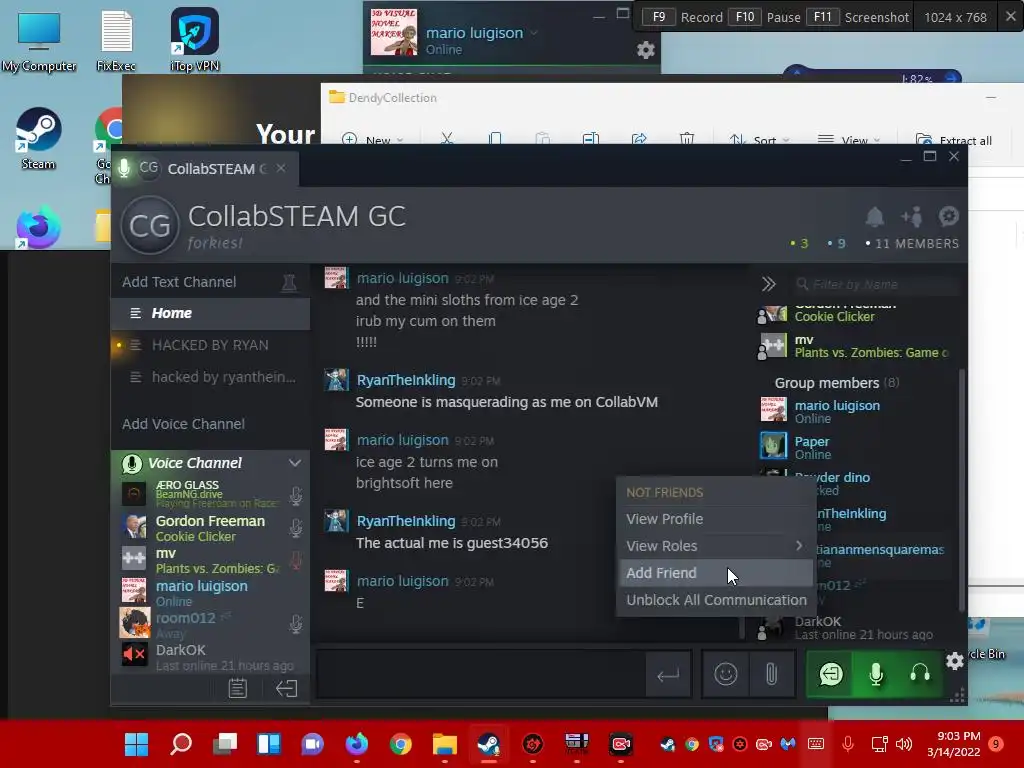
Task: Click volume speaker icon in system tray
Action: point(904,744)
